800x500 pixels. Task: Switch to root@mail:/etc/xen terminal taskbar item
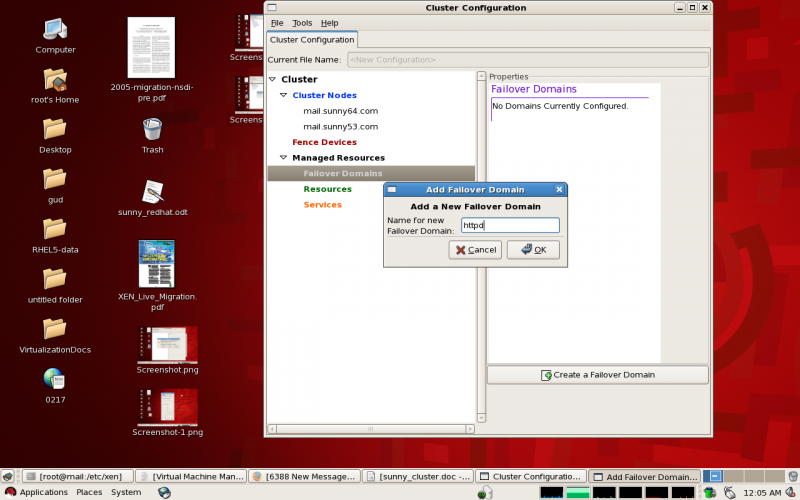78,477
